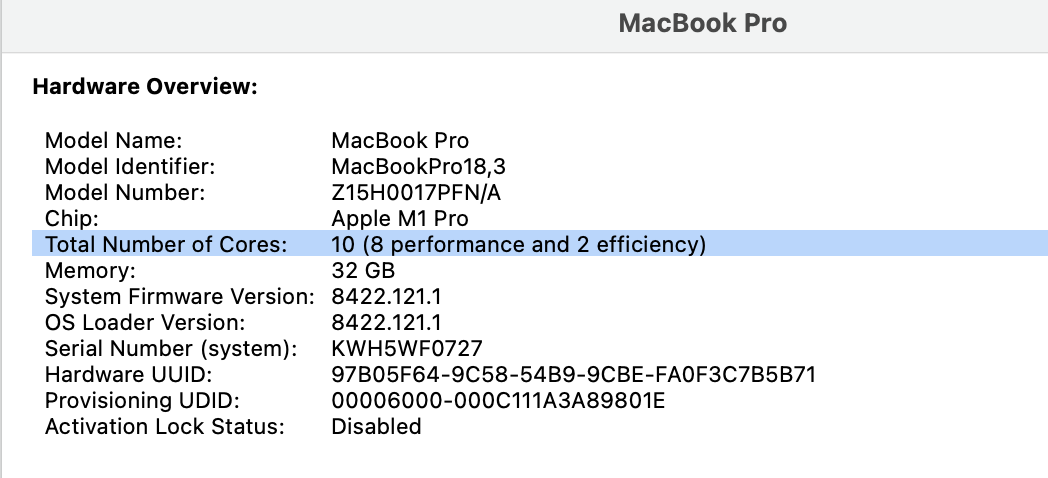The image size is (1048, 478).
Task: Select the Activation Lock Status value Disabled
Action: click(376, 427)
